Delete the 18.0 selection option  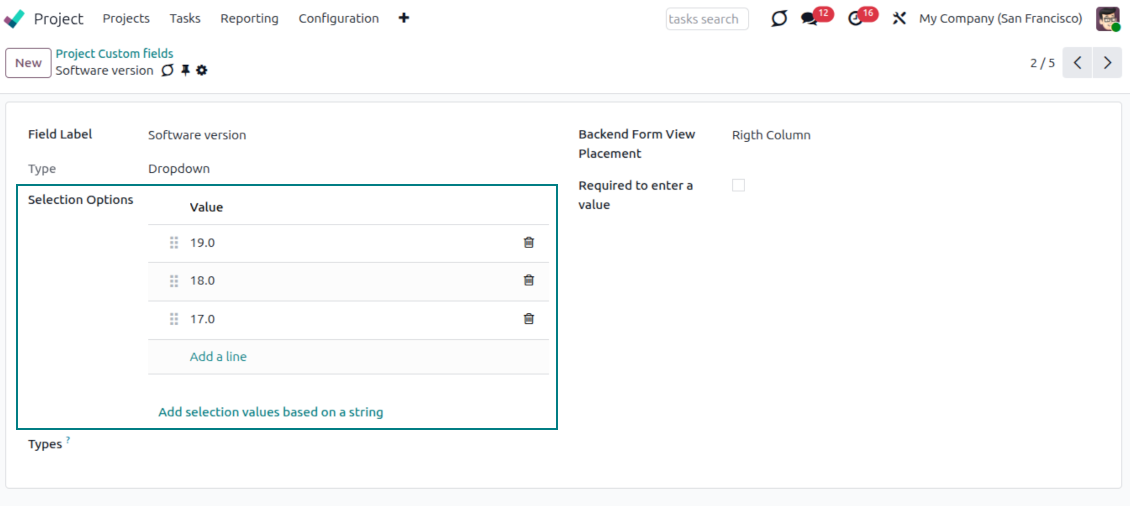click(x=529, y=281)
